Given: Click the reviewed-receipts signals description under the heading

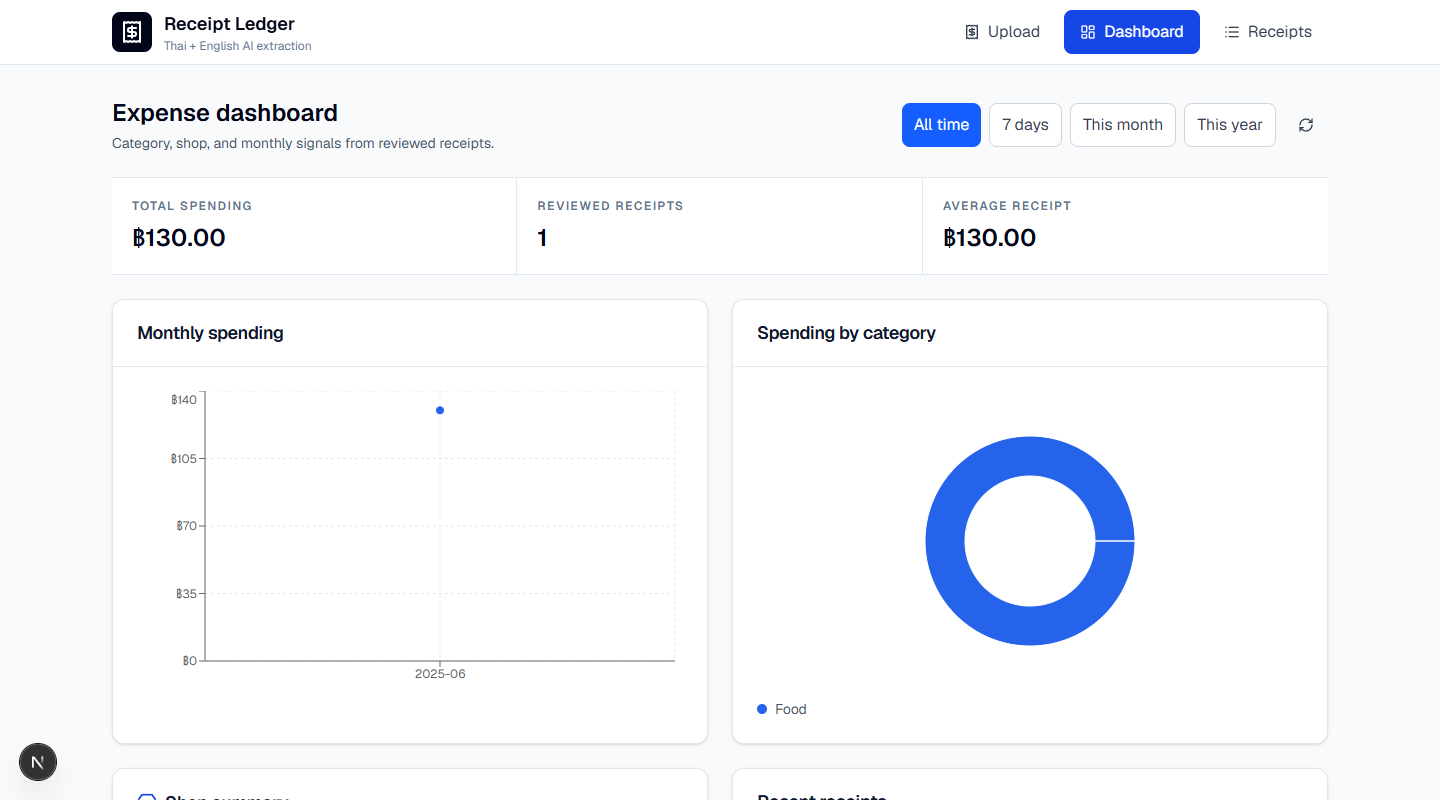Looking at the screenshot, I should (x=303, y=143).
